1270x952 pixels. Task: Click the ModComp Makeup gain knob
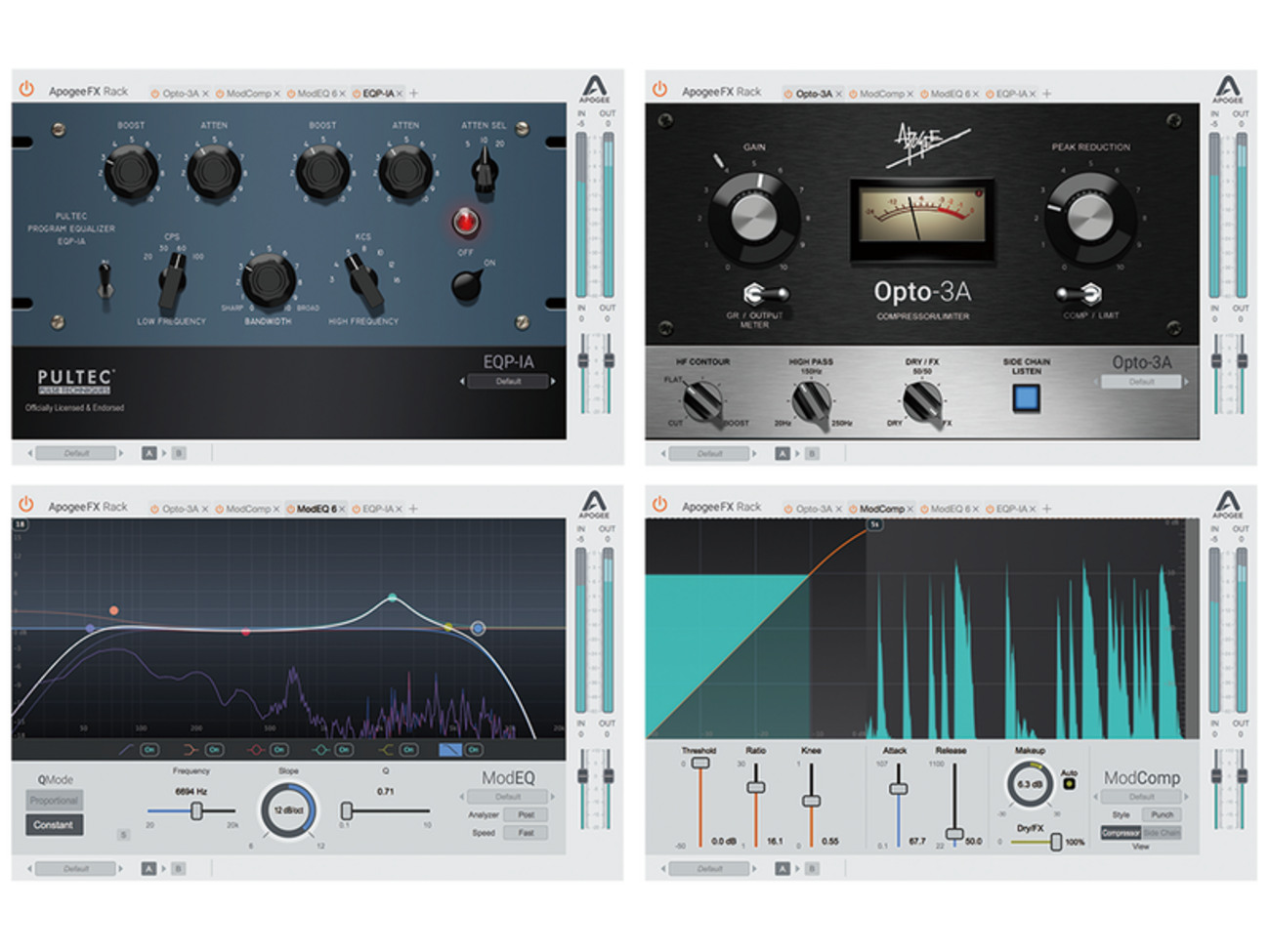point(1029,784)
